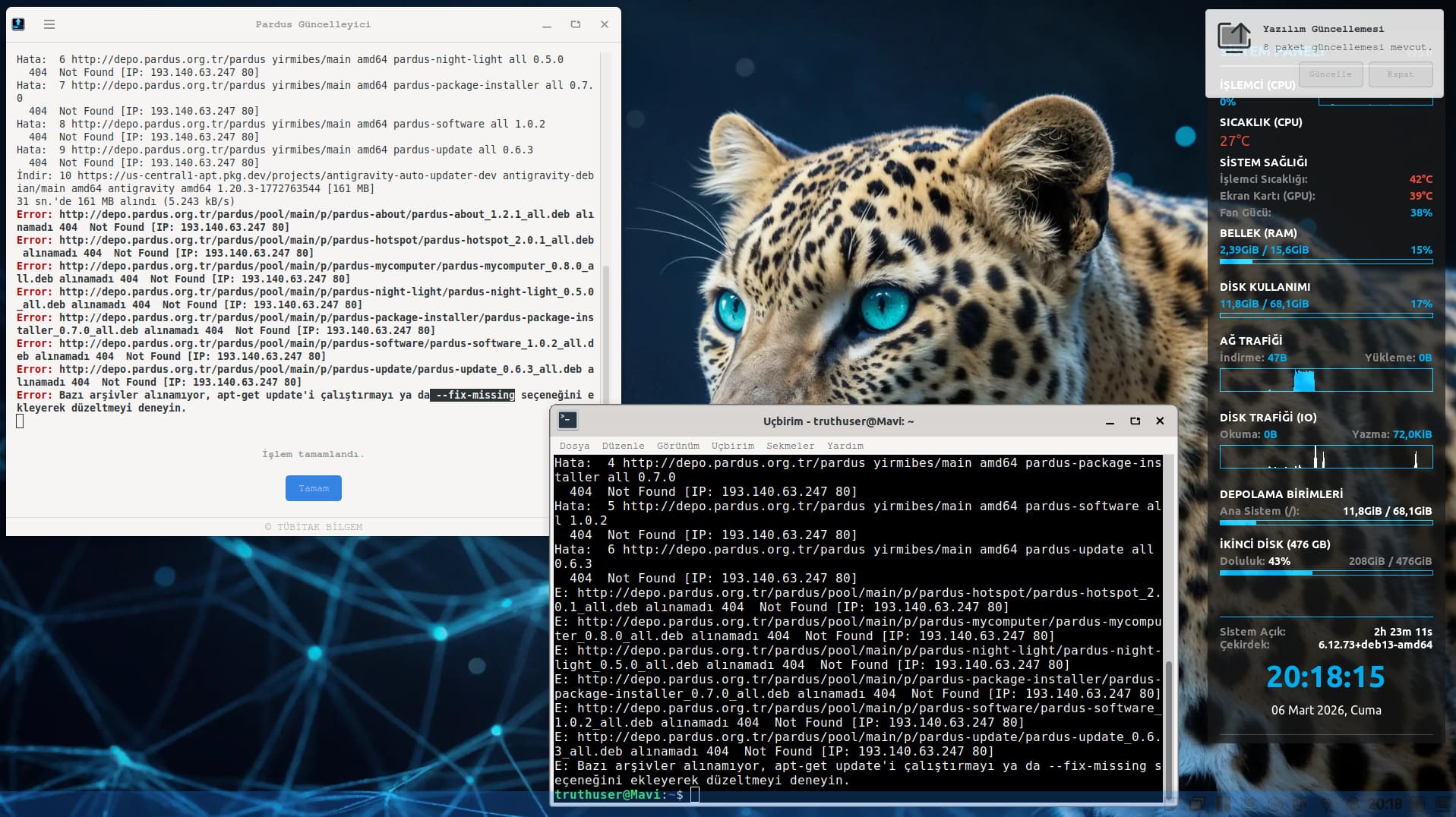Expand the Sekmeler menu in terminal
This screenshot has height=817, width=1456.
[790, 446]
